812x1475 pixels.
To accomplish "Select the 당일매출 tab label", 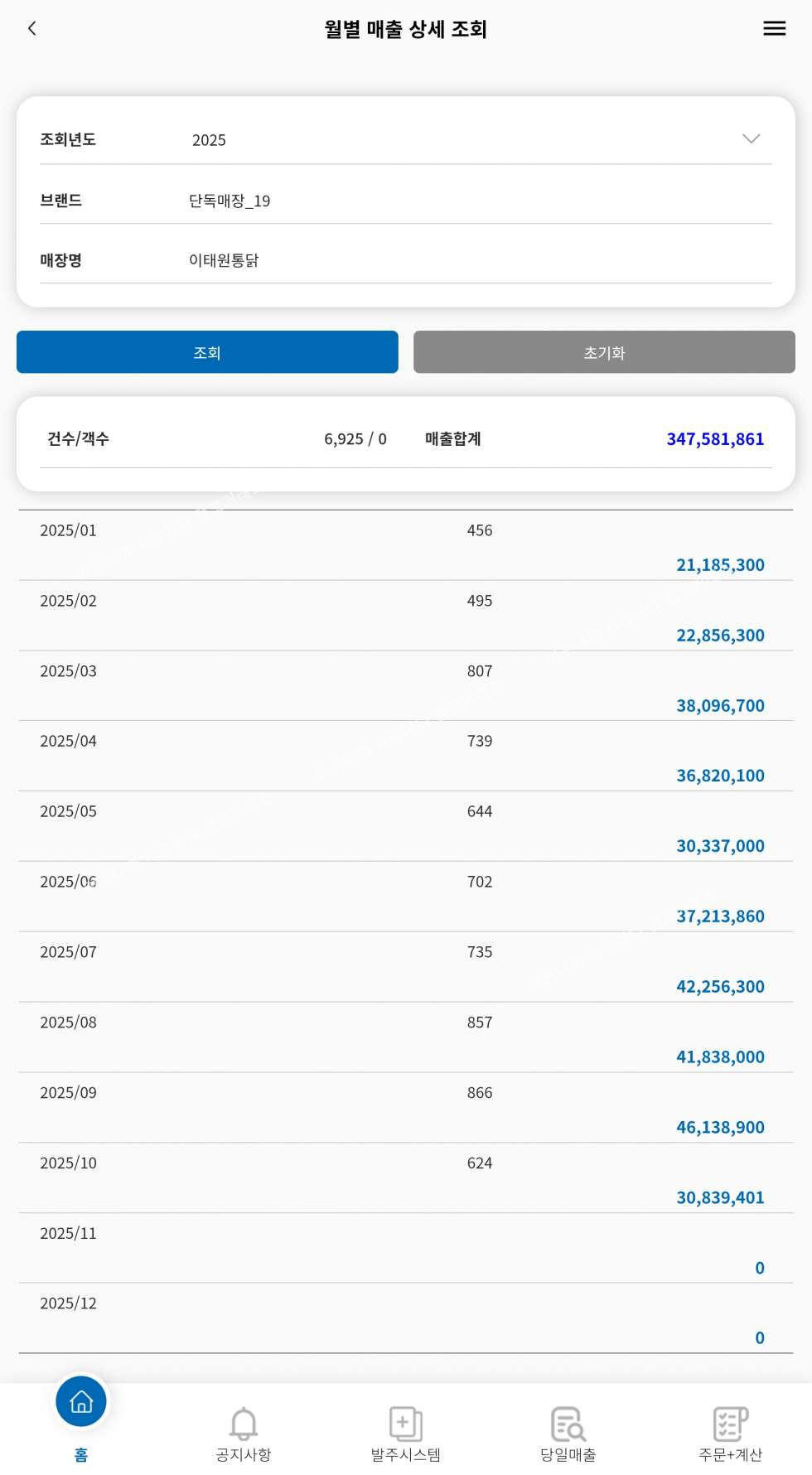I will (x=568, y=1455).
